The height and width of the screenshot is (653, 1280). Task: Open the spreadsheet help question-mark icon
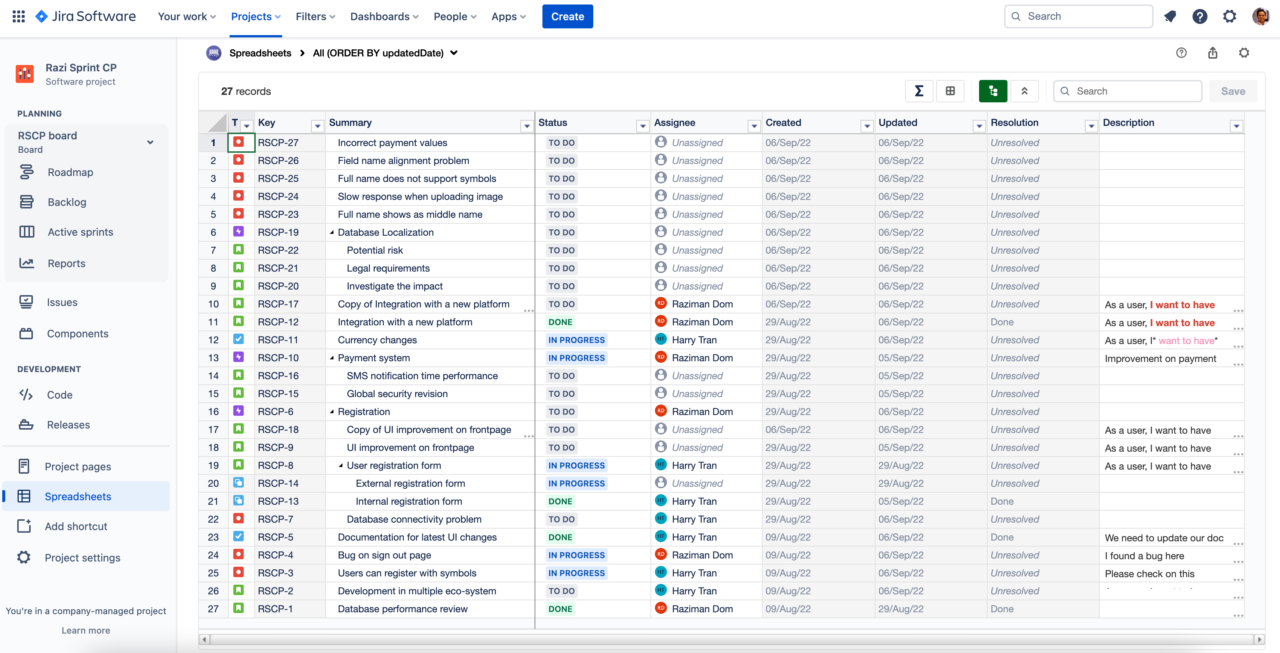(1181, 52)
